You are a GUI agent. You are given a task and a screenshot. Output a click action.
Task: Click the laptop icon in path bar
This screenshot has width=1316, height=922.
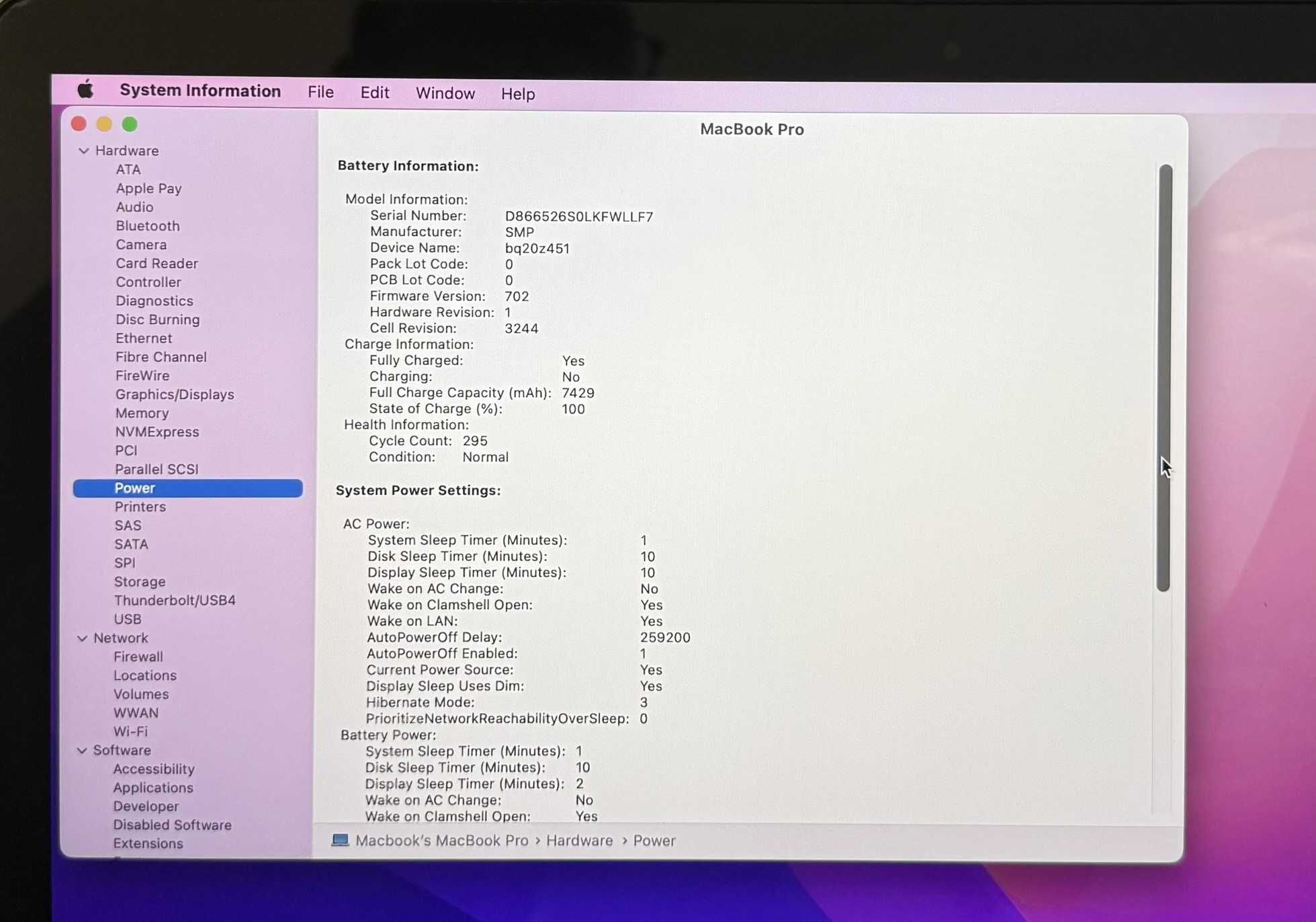coord(340,840)
